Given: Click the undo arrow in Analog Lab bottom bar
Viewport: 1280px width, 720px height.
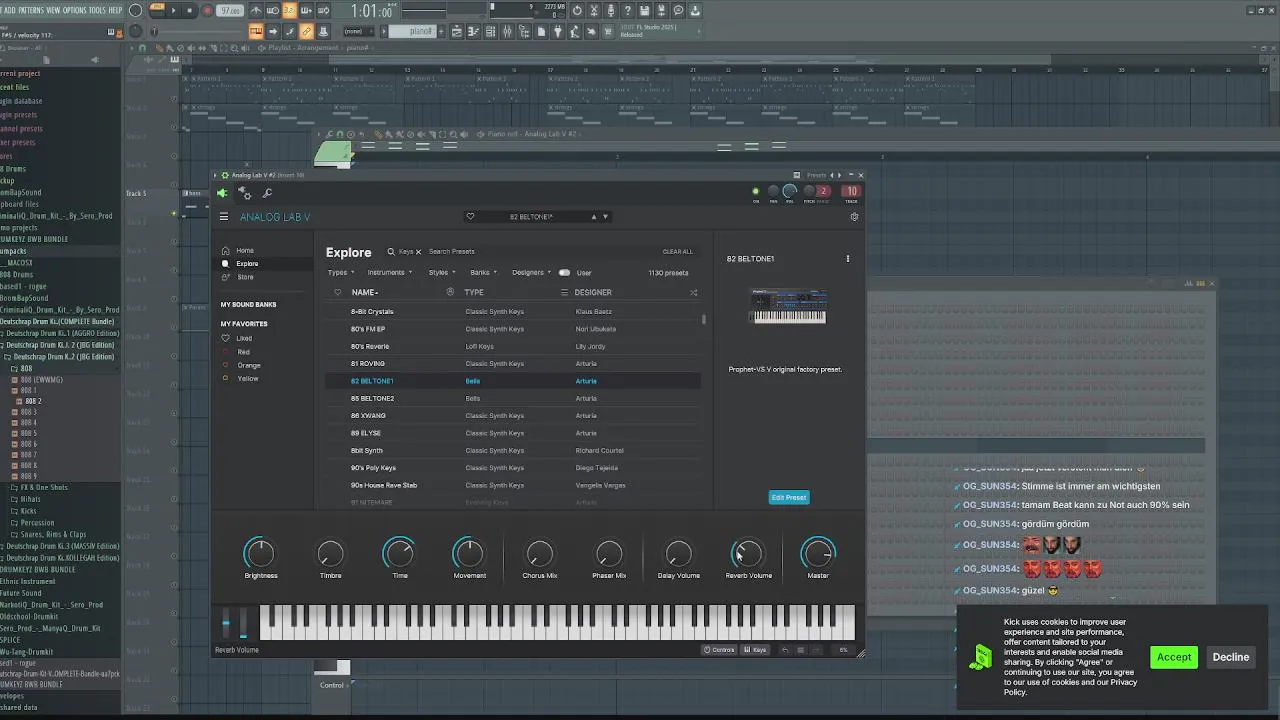Looking at the screenshot, I should (x=785, y=650).
